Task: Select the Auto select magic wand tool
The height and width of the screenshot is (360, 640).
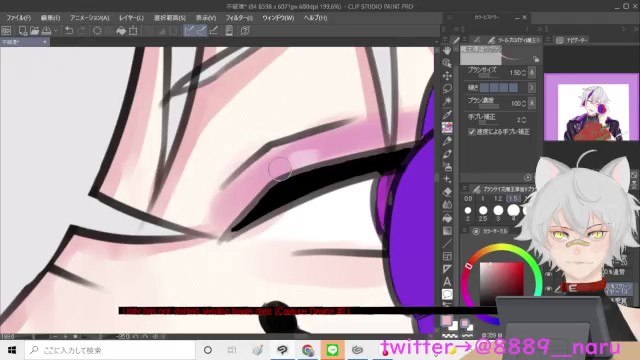Action: (447, 101)
